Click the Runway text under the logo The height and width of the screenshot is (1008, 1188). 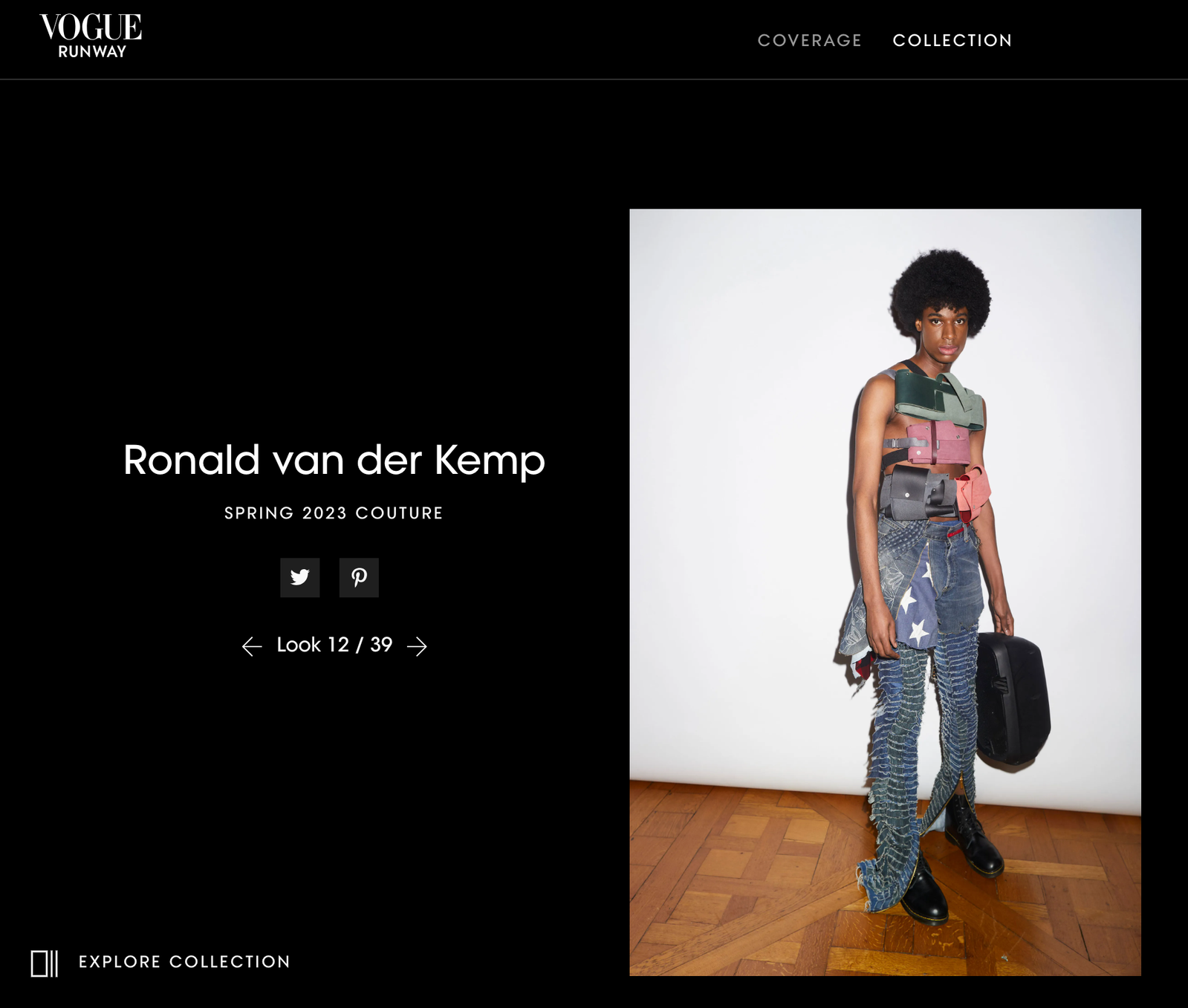coord(92,52)
